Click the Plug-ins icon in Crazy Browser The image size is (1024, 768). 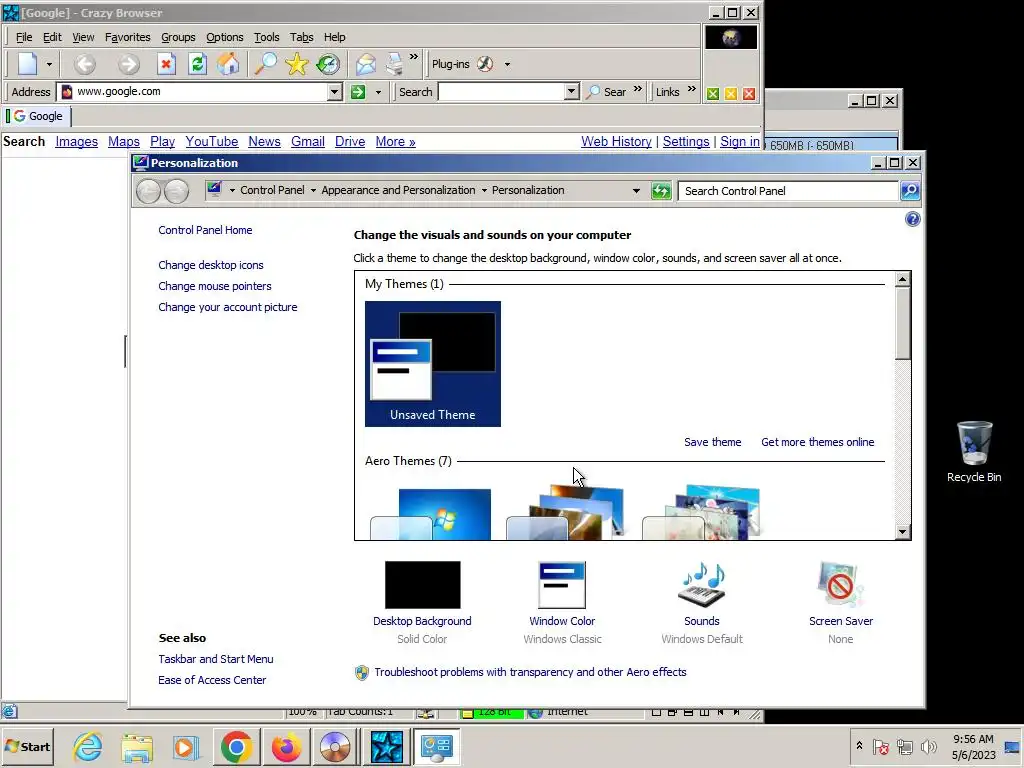(485, 64)
